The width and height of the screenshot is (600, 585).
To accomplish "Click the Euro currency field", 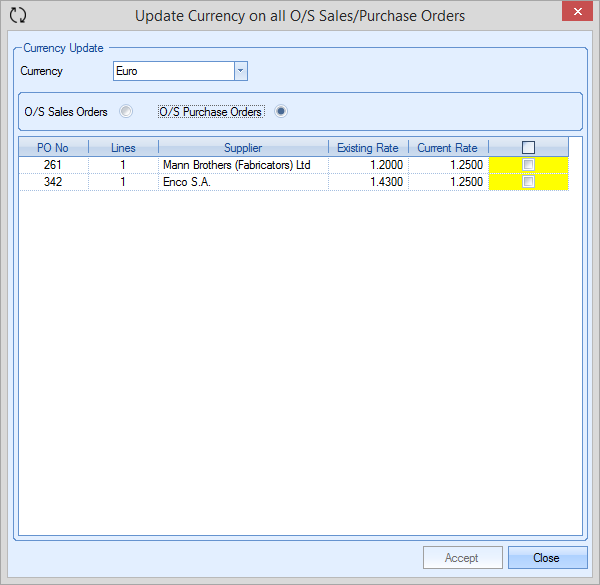I will (173, 71).
